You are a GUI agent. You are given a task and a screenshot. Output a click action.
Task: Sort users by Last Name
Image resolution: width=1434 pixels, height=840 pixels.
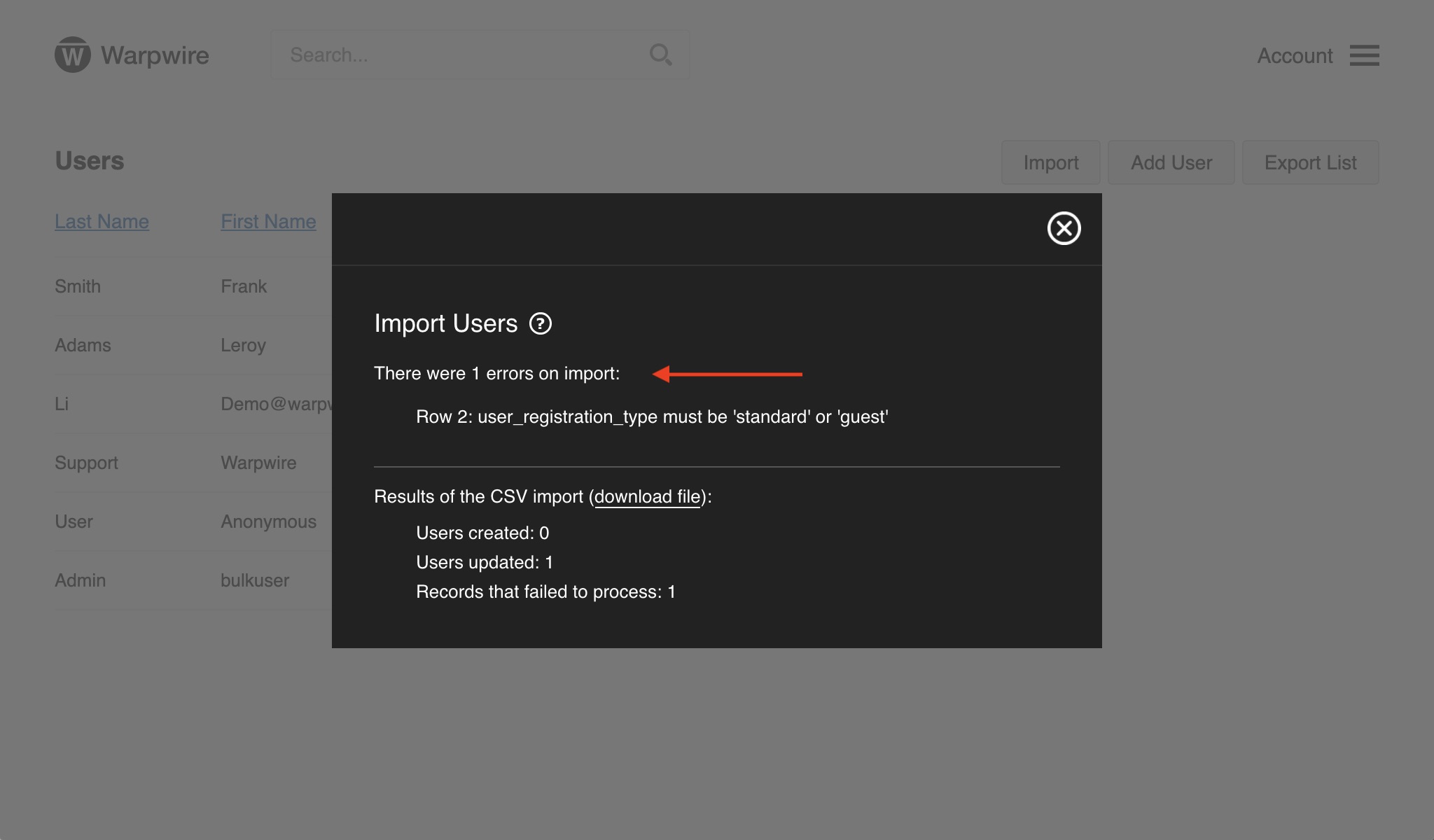[x=102, y=221]
